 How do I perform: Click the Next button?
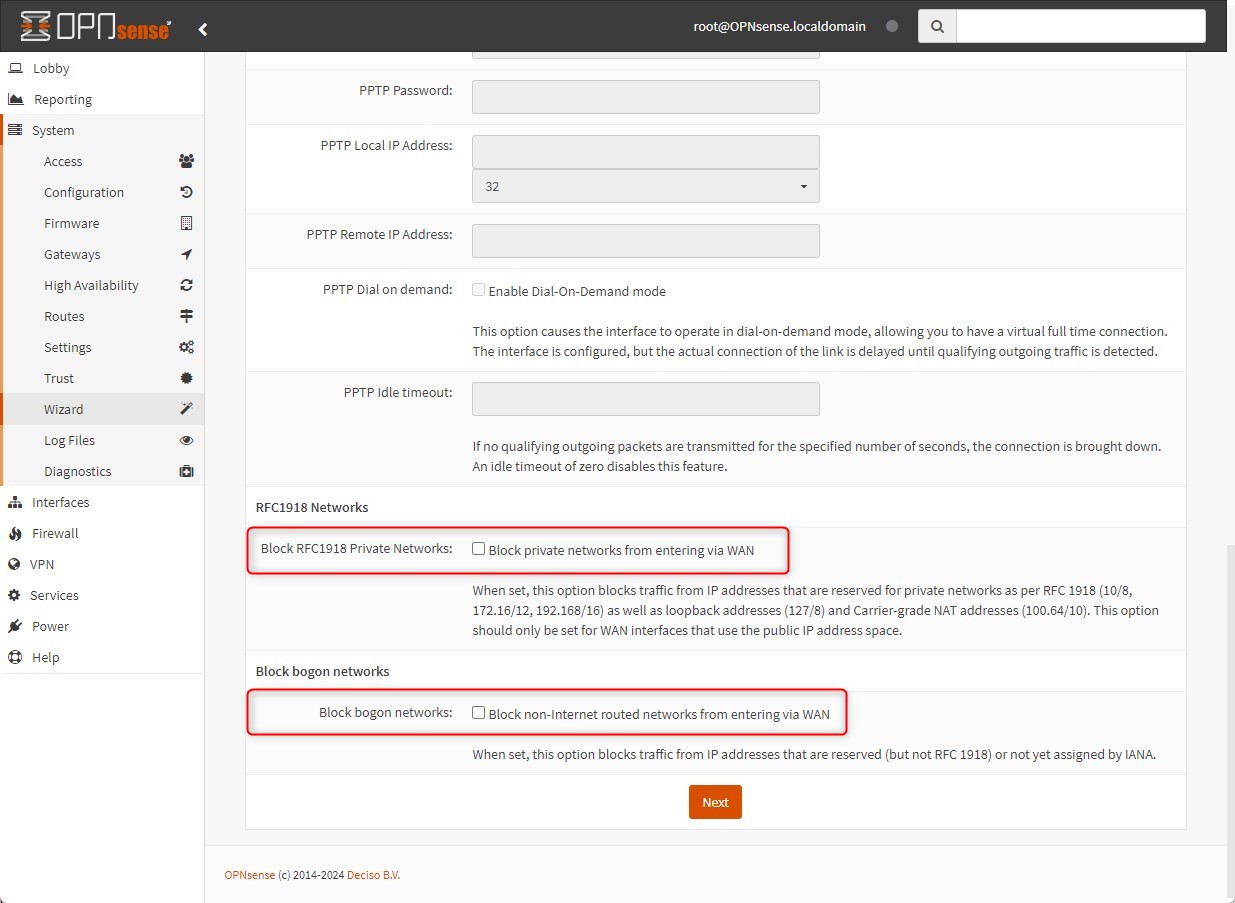(x=715, y=802)
